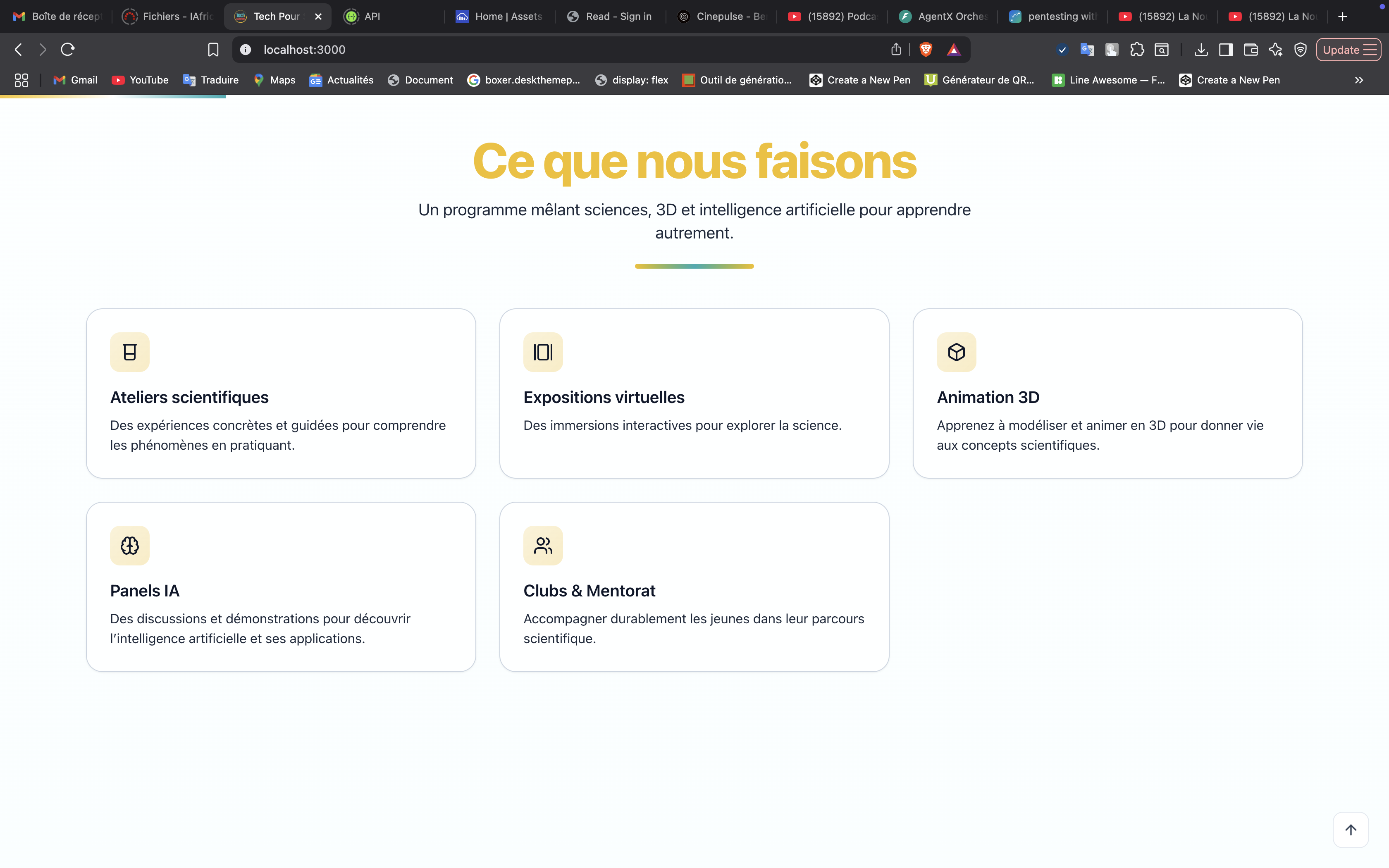Open the Line Awesome bookmark
This screenshot has width=1389, height=868.
pos(1108,80)
